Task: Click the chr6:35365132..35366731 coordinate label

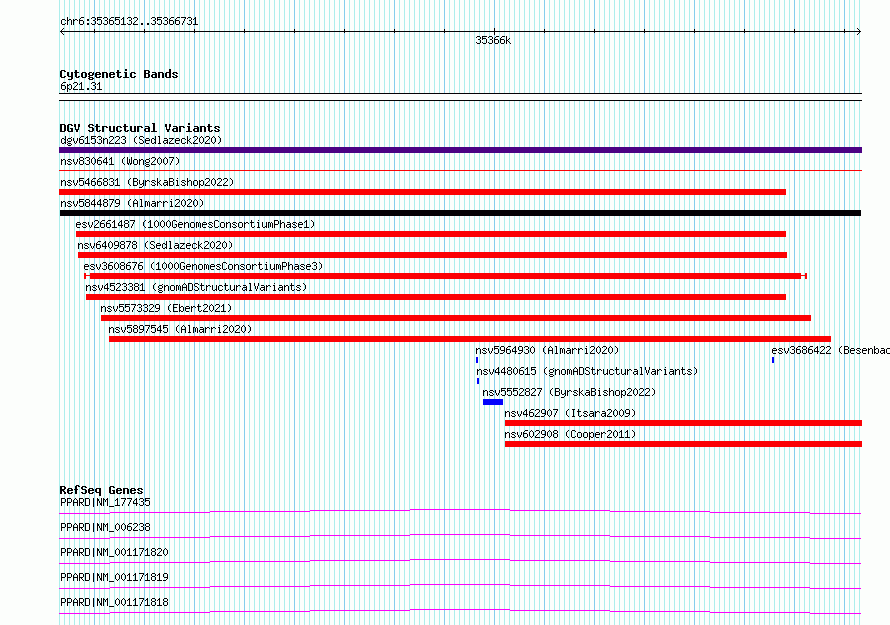Action: pos(129,22)
